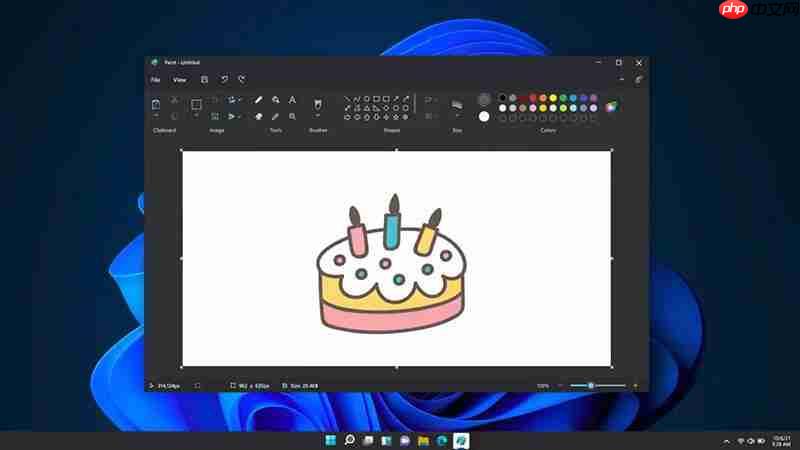Select the Pencil tool
This screenshot has height=450, width=800.
click(x=259, y=100)
